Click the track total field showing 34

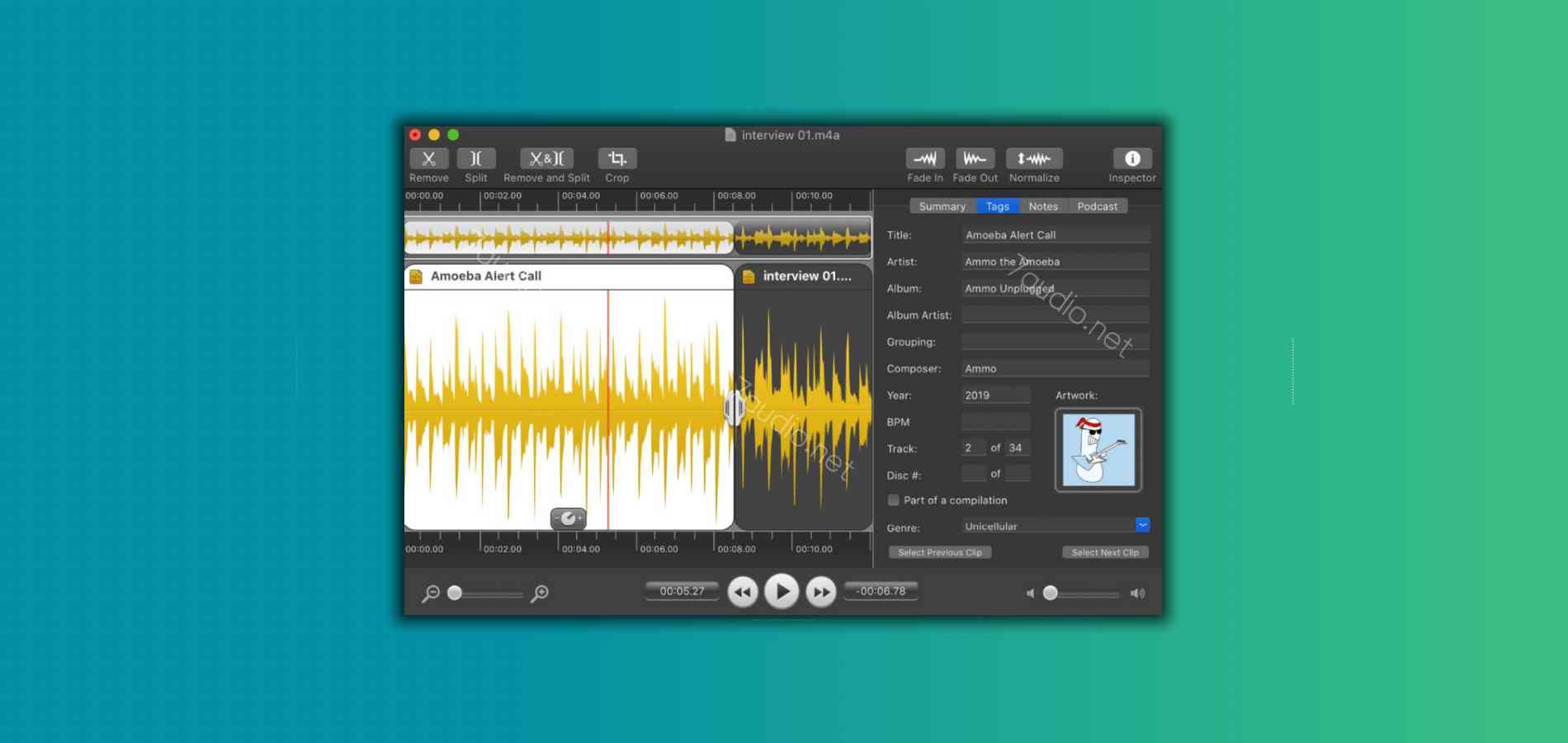(x=1018, y=448)
